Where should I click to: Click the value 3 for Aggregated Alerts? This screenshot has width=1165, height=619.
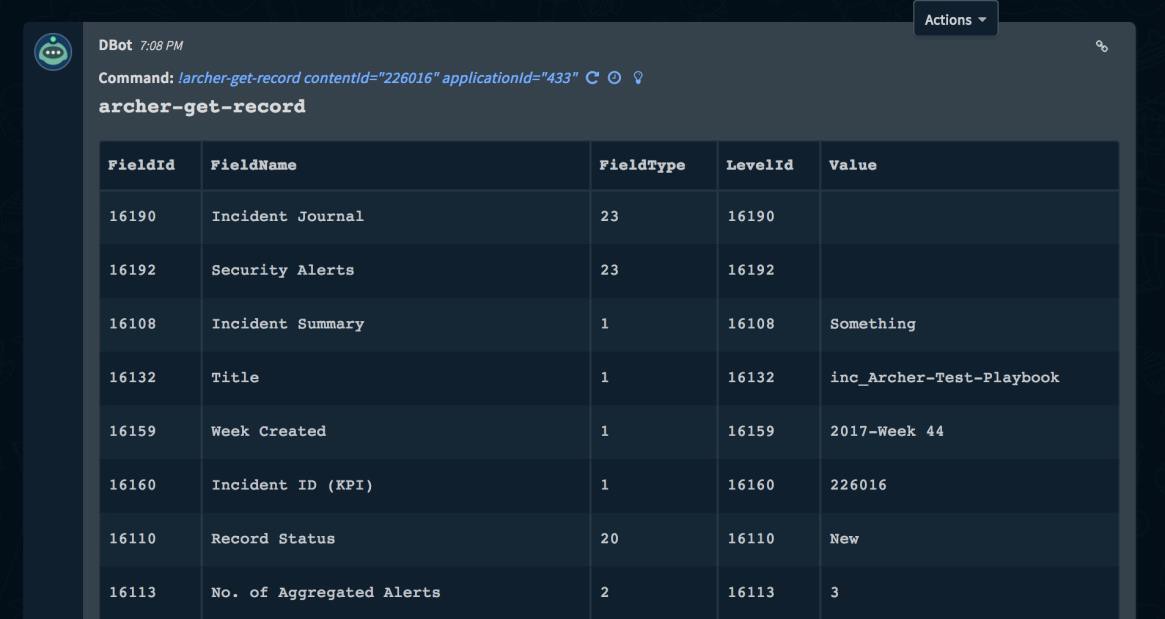tap(834, 592)
